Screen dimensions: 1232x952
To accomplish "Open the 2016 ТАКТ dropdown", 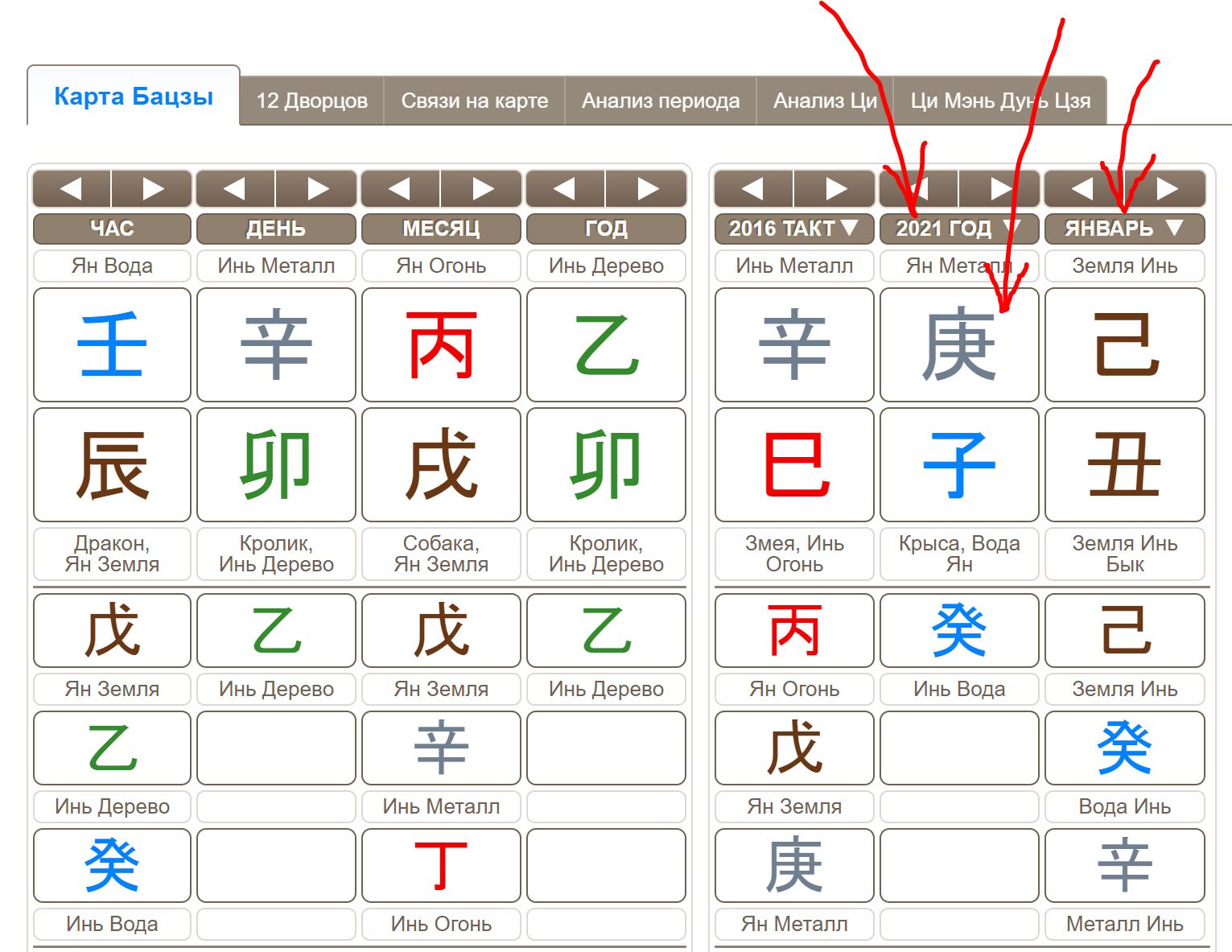I will coord(793,229).
